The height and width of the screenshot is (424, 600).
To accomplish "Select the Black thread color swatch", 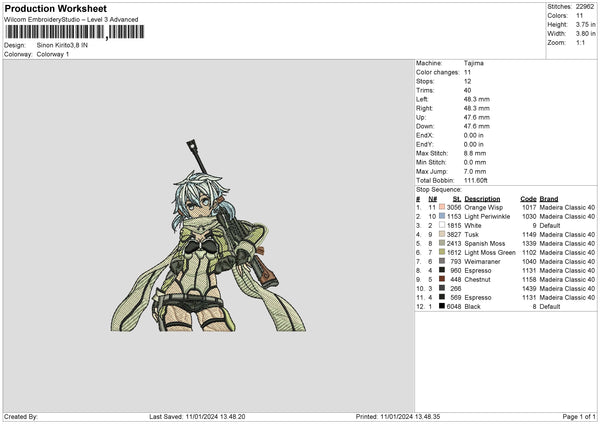I will 441,305.
